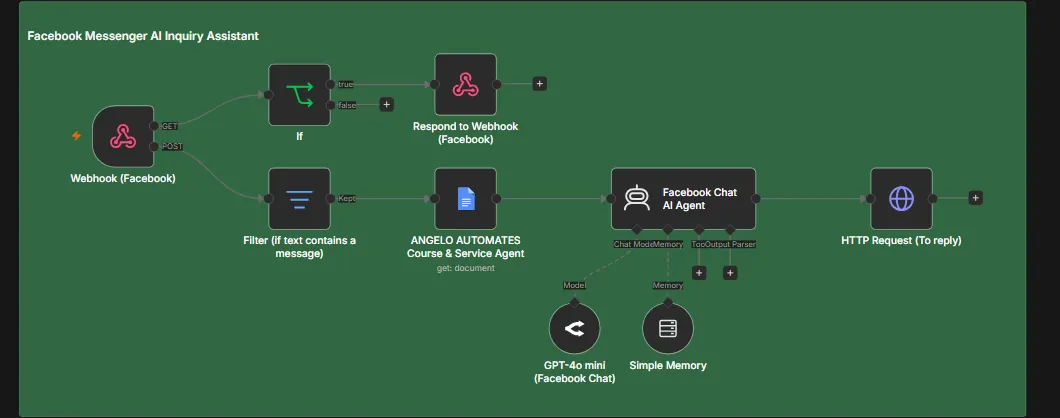Select the HTTP Request globe node
The height and width of the screenshot is (418, 1060).
click(x=901, y=199)
